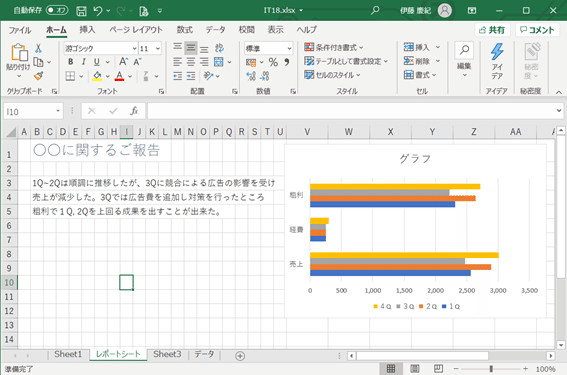Switch to Page Break Preview

click(x=438, y=369)
